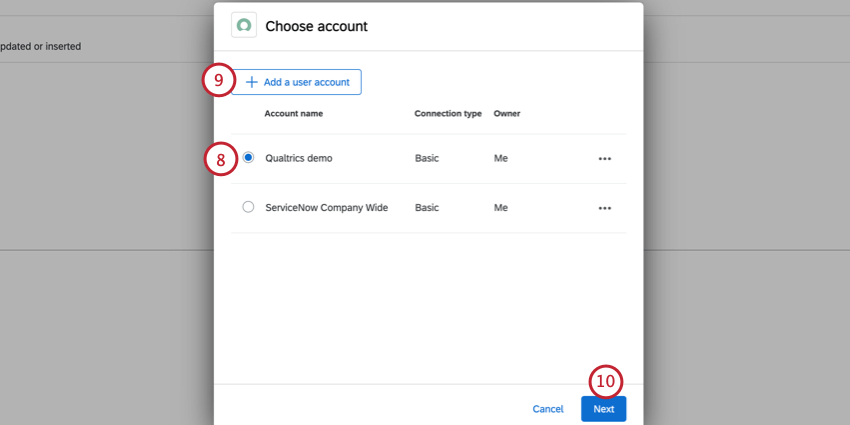Click the Me owner in ServiceNow row
Screen dimensions: 850x425
coord(501,208)
